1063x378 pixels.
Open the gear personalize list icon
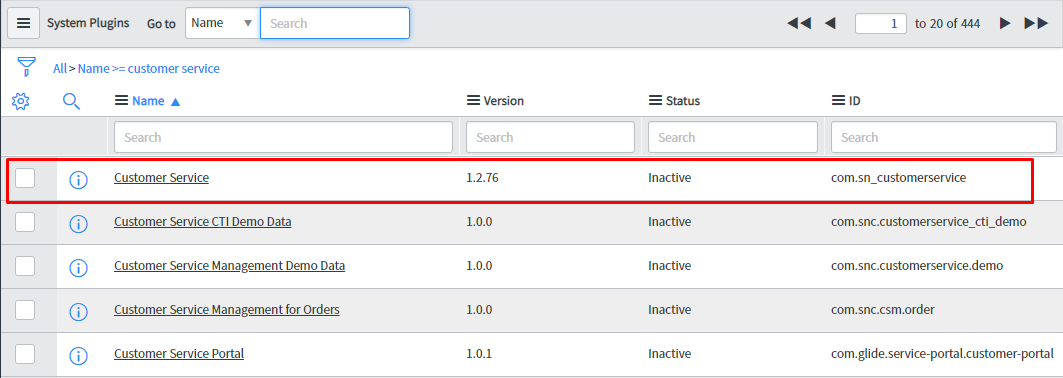pos(21,102)
